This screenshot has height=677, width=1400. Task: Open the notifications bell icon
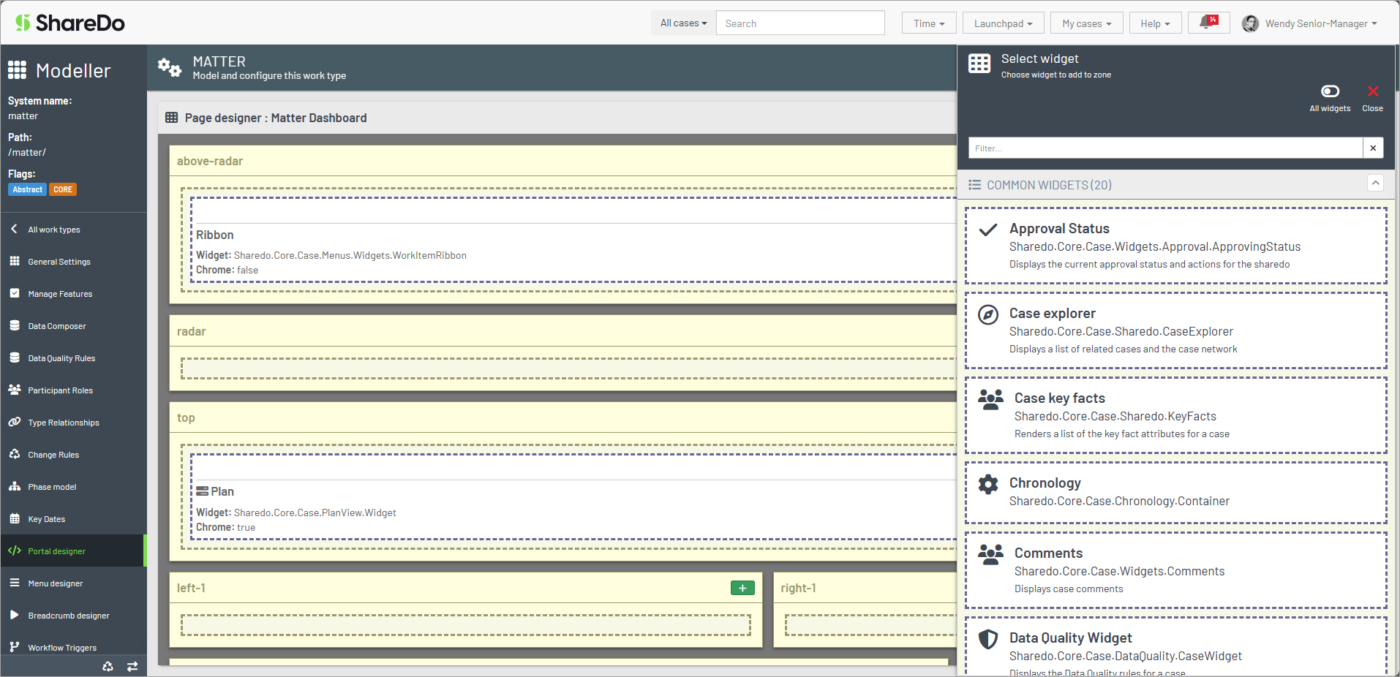coord(1209,22)
